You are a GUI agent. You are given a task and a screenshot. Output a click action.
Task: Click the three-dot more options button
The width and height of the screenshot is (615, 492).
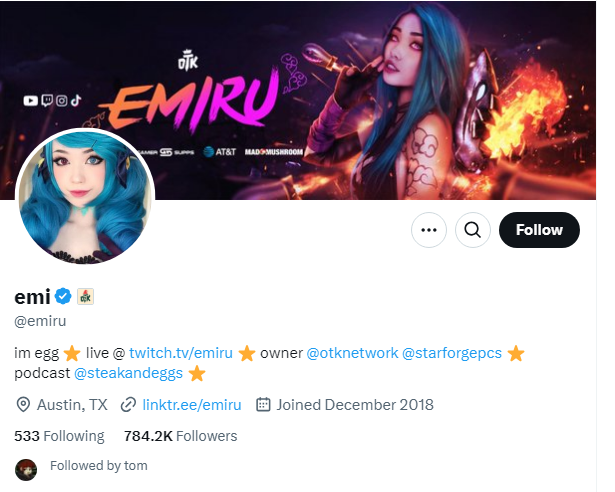point(429,230)
